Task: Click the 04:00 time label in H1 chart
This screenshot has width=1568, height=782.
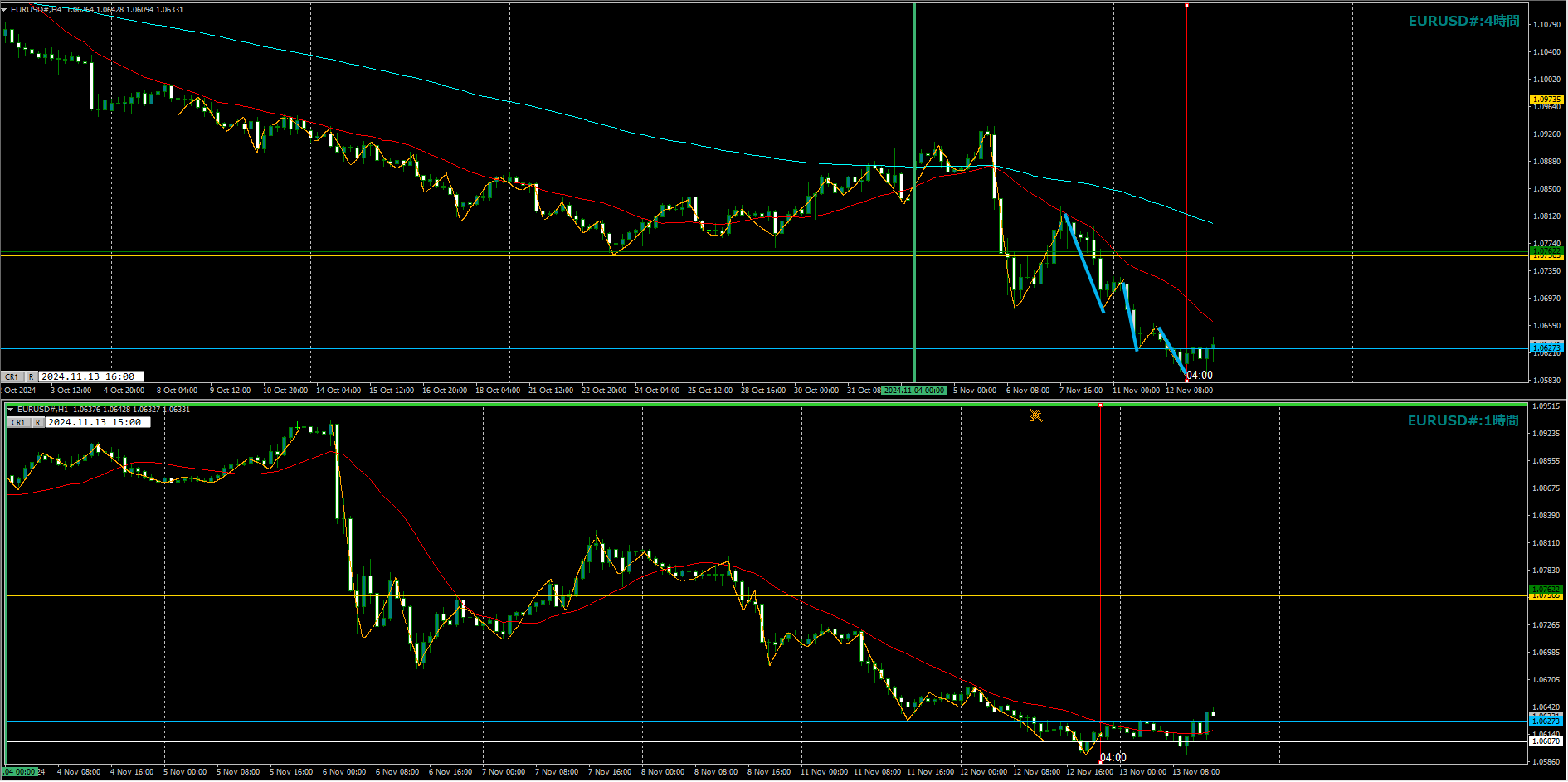Action: click(x=1113, y=758)
